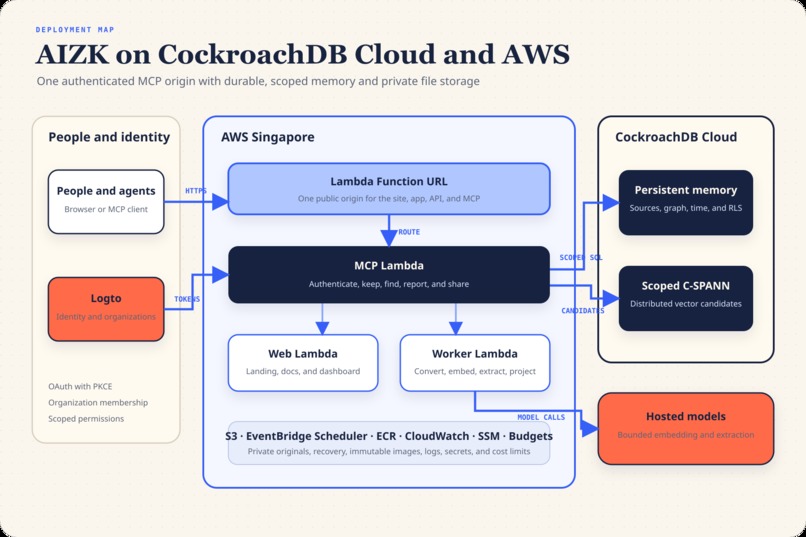Click the "HTTPS" arrow label

[196, 191]
